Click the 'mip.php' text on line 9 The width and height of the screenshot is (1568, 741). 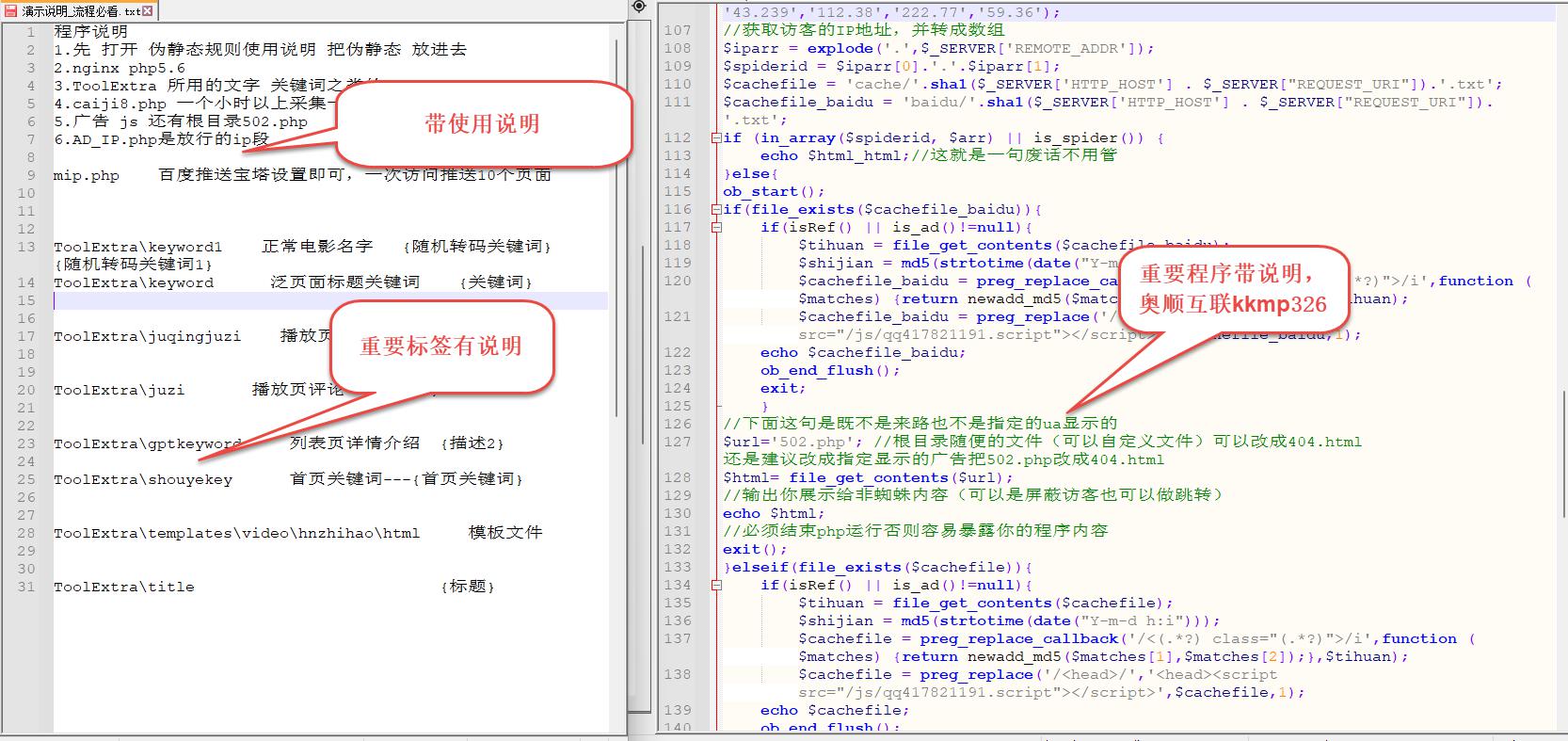tap(87, 175)
